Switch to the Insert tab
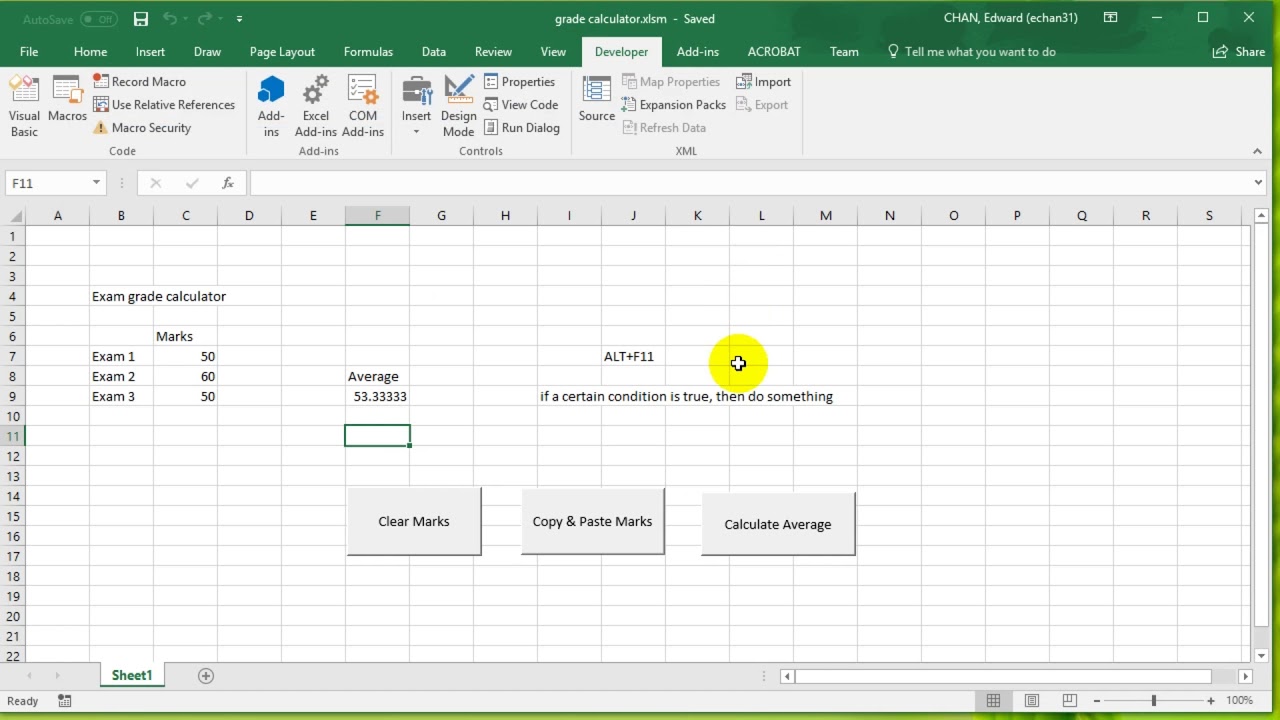1280x720 pixels. pyautogui.click(x=150, y=52)
